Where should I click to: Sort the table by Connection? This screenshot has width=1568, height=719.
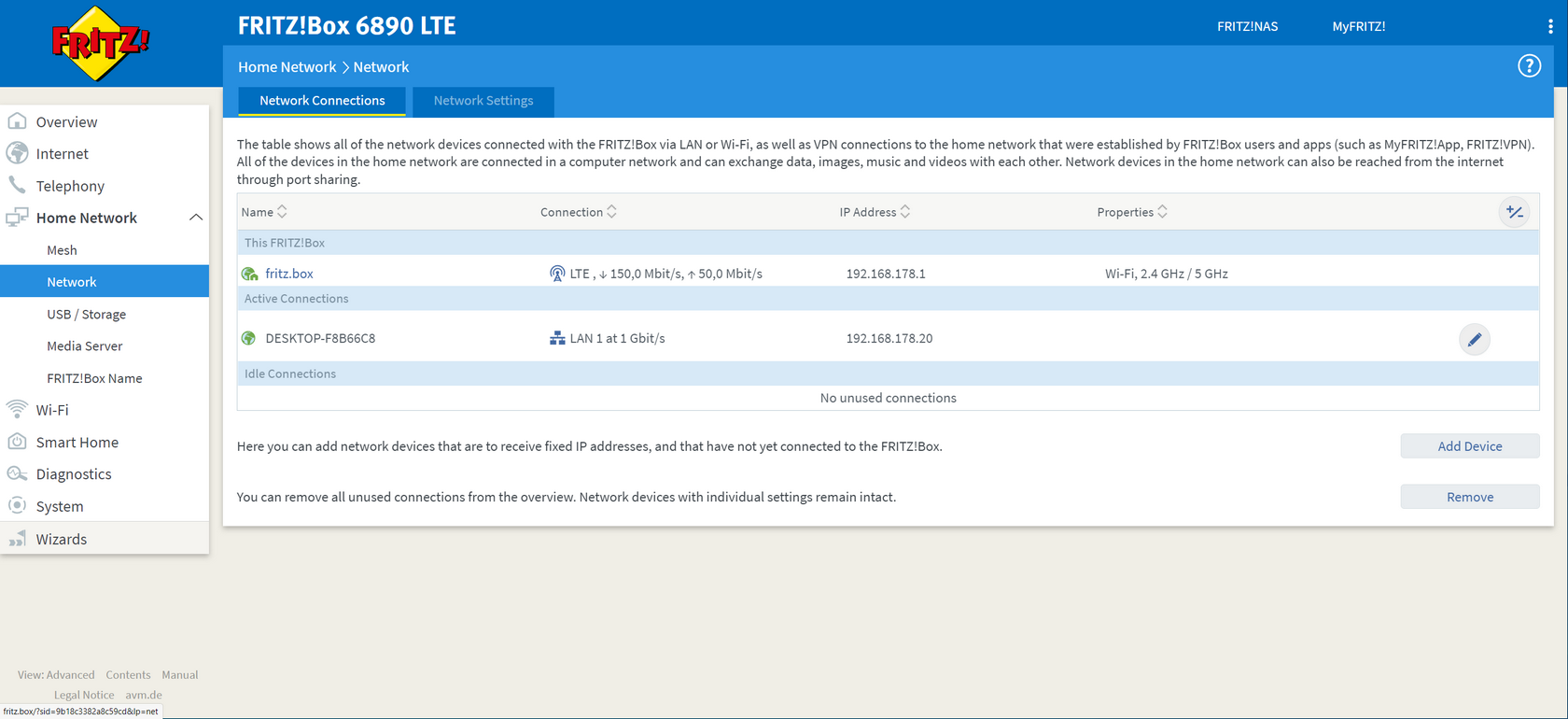579,212
